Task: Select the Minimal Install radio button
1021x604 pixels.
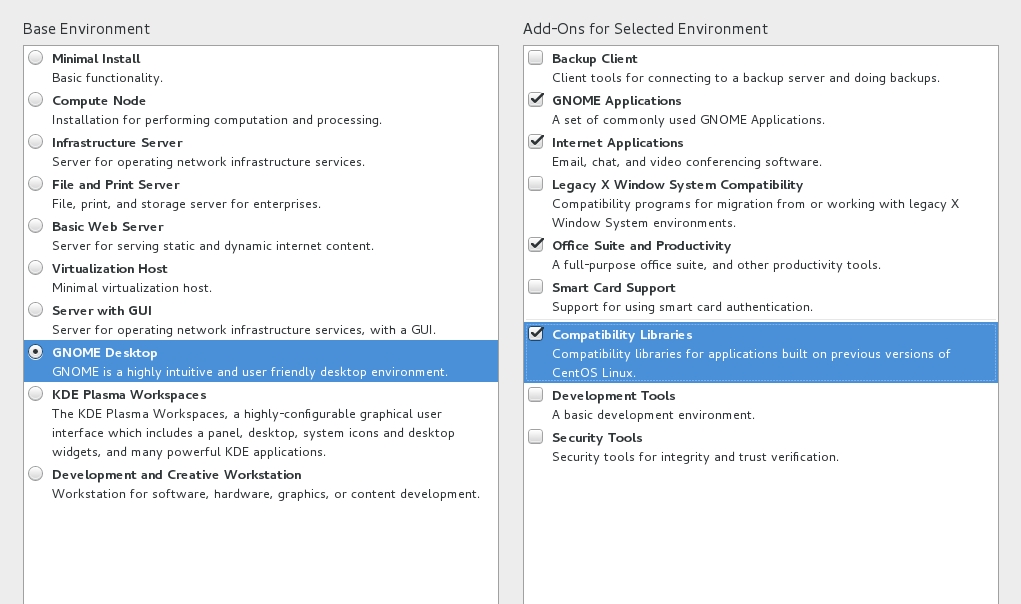Action: click(x=36, y=58)
